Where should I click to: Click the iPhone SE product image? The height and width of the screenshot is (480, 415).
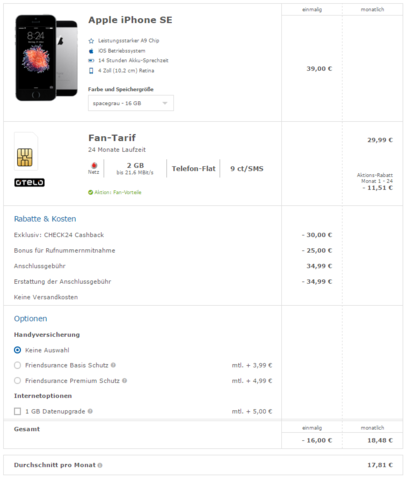click(x=46, y=58)
